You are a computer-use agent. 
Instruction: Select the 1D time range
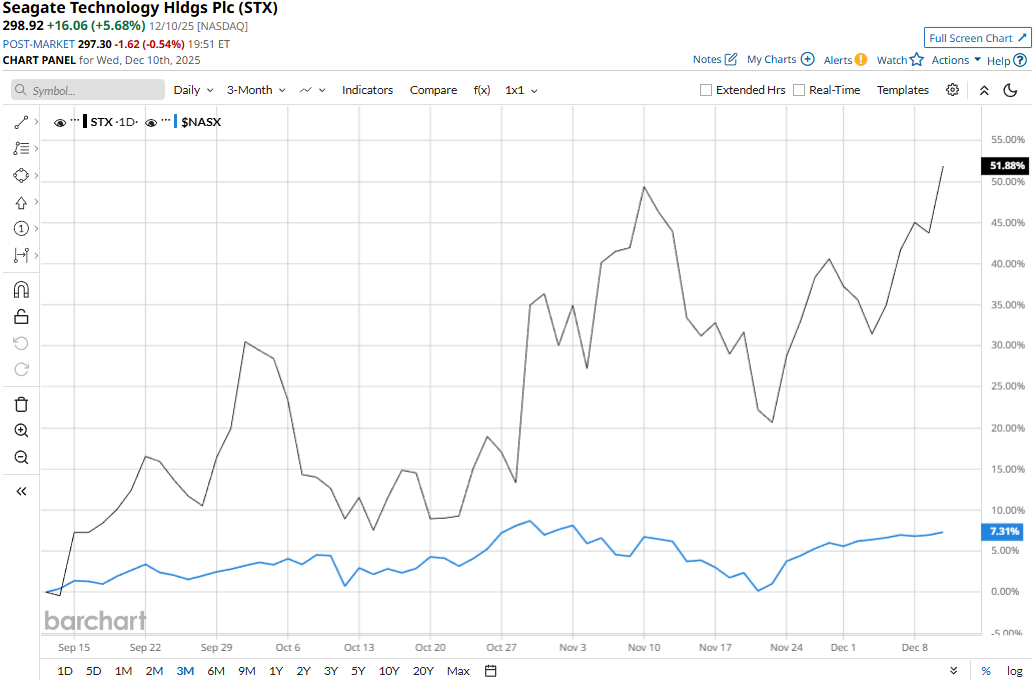(65, 671)
